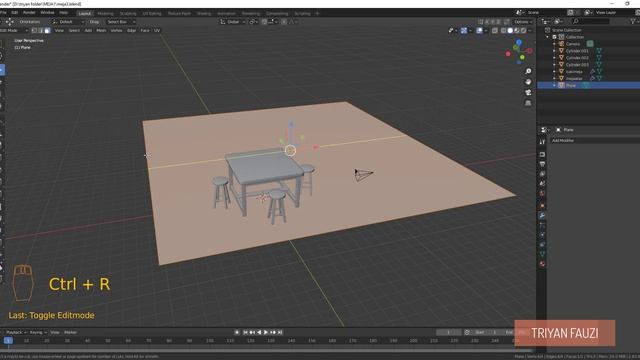Jump to timeline end frame
640x360 pixels.
[x=280, y=333]
